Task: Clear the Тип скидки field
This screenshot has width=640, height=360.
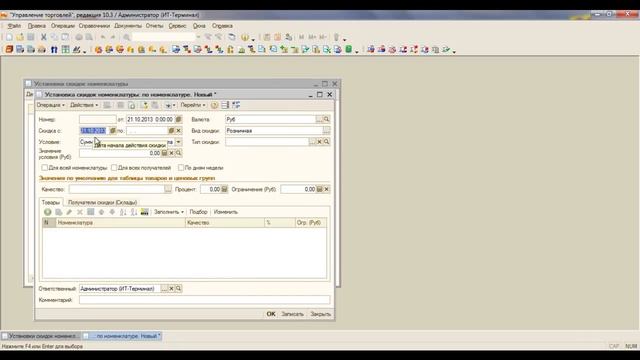Action: 320,142
